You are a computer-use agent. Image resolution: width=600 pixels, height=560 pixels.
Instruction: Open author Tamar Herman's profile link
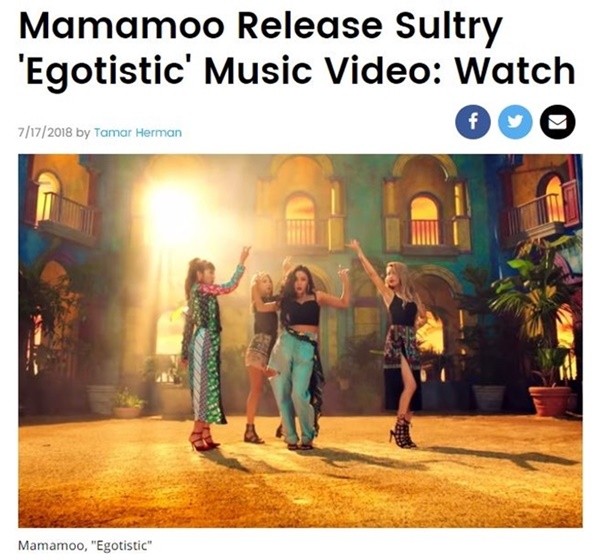click(x=138, y=133)
